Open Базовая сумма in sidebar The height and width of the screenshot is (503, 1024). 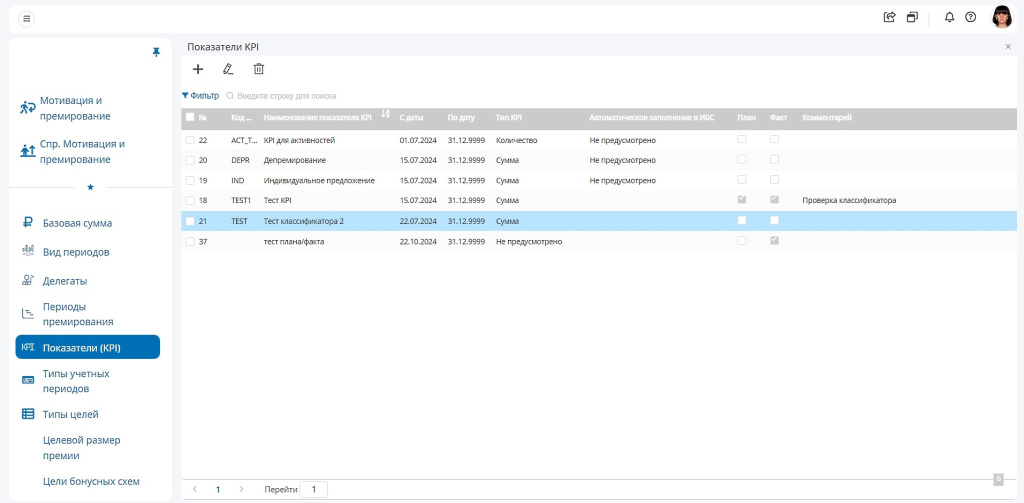tap(77, 223)
